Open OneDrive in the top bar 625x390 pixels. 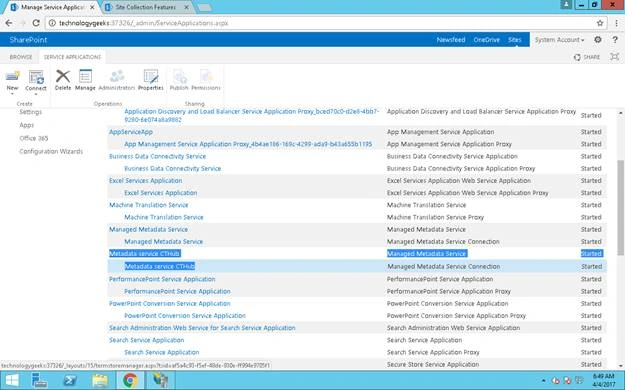point(487,39)
